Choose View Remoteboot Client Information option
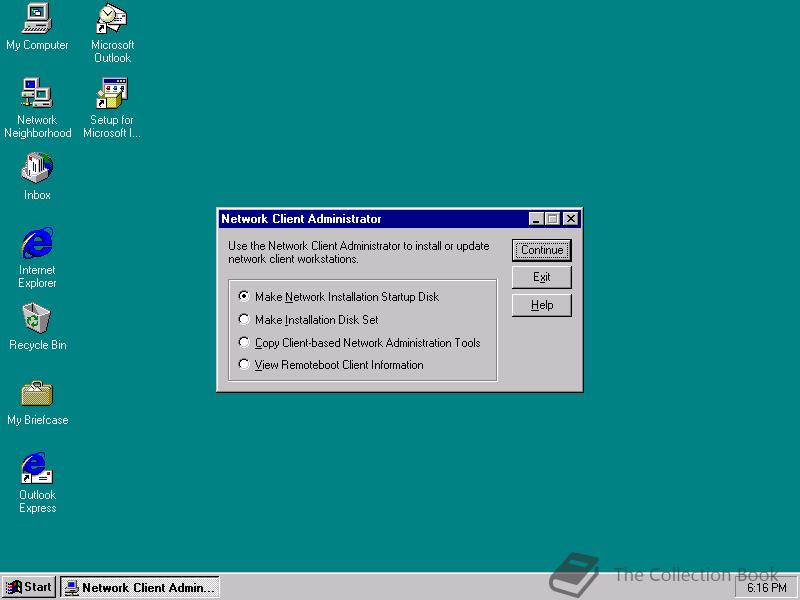The height and width of the screenshot is (600, 800). pos(331,365)
